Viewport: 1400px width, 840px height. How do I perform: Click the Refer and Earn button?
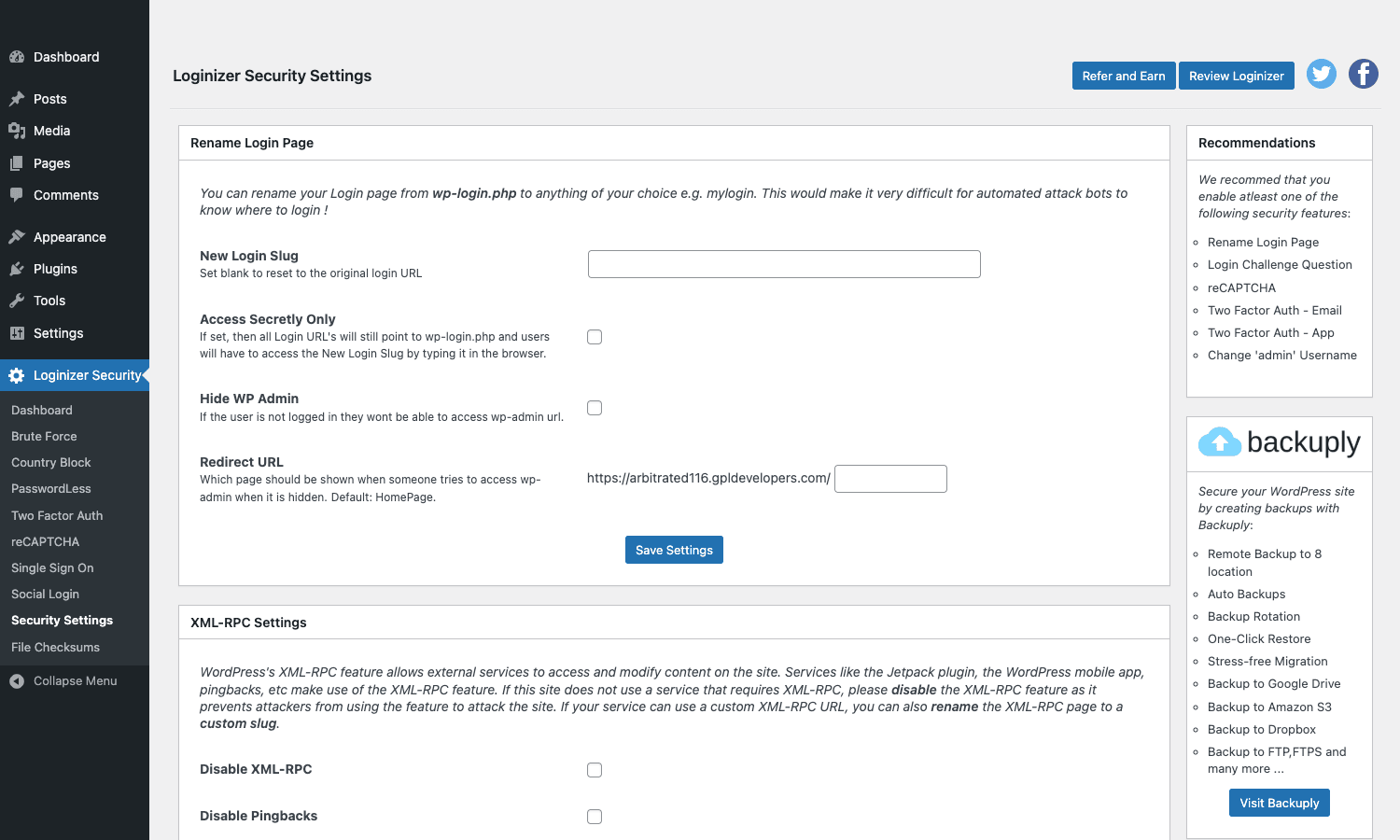click(1124, 76)
